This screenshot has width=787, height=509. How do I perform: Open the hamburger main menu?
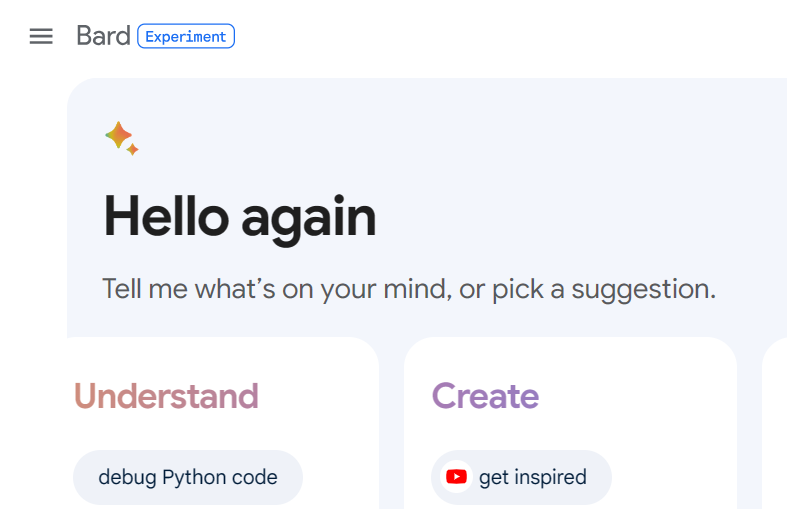[41, 36]
